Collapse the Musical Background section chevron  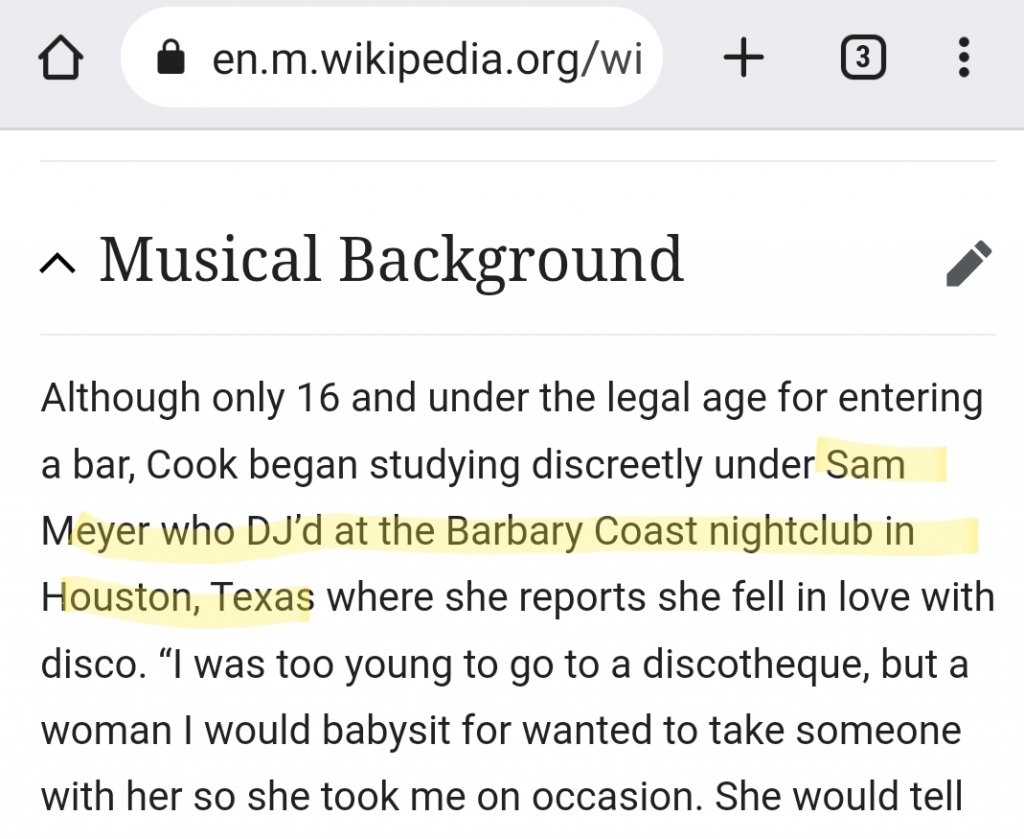pyautogui.click(x=58, y=263)
